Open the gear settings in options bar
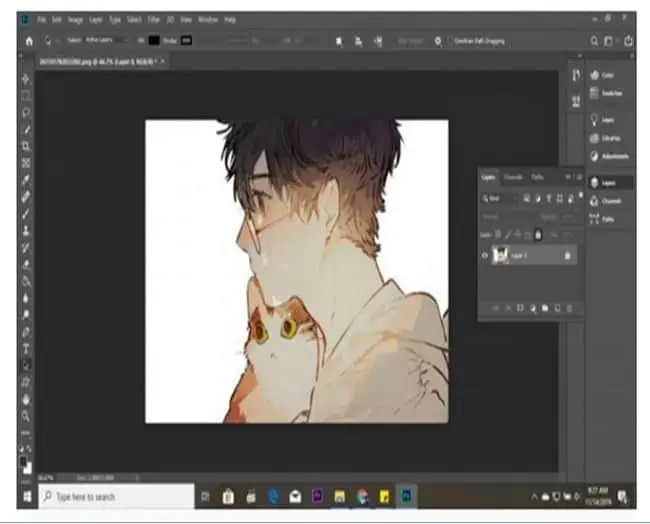 438,41
